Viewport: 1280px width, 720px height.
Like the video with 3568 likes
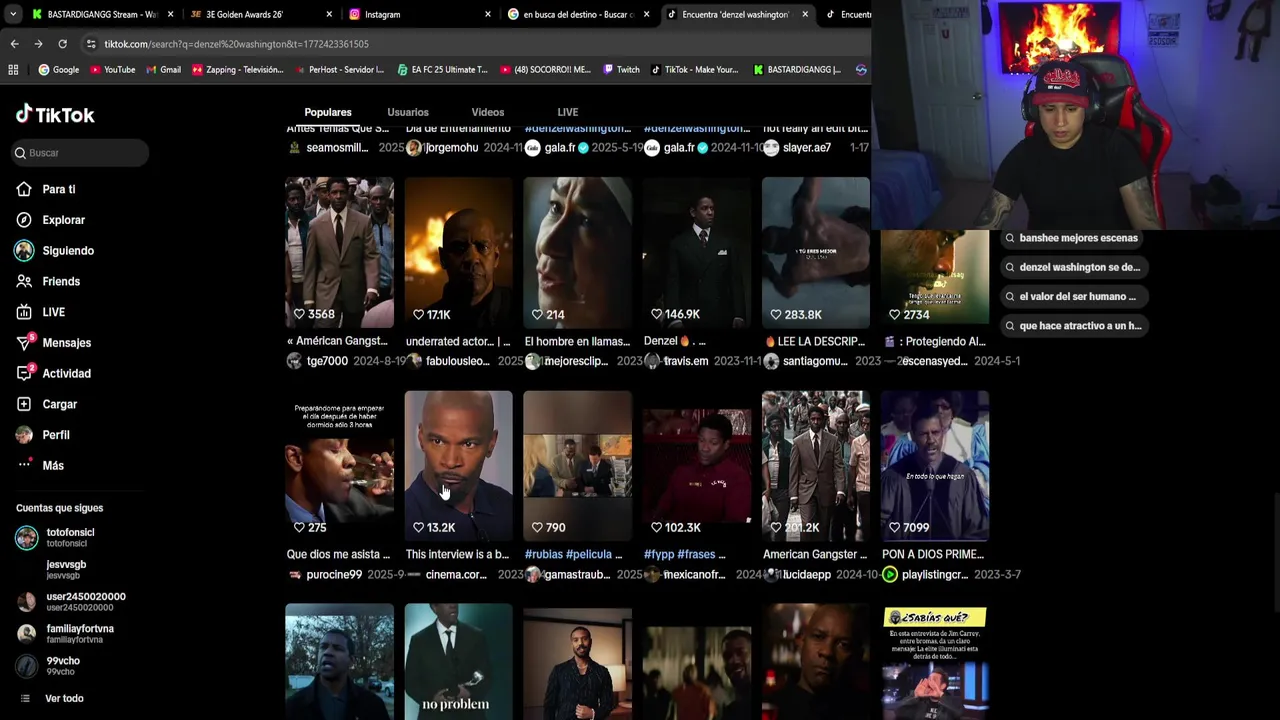tap(299, 314)
